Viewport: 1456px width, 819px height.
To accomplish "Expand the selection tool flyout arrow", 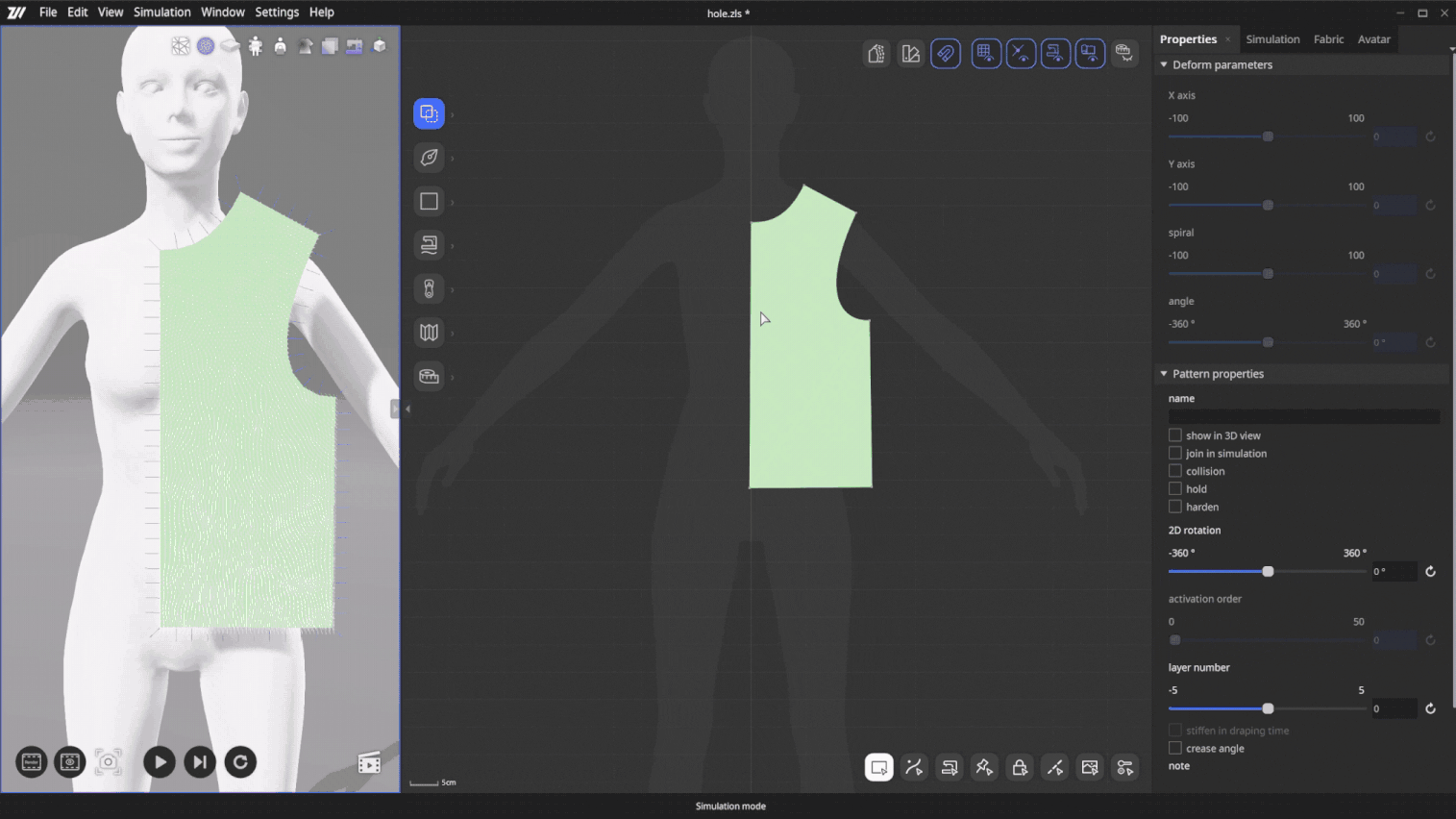I will pos(453,114).
